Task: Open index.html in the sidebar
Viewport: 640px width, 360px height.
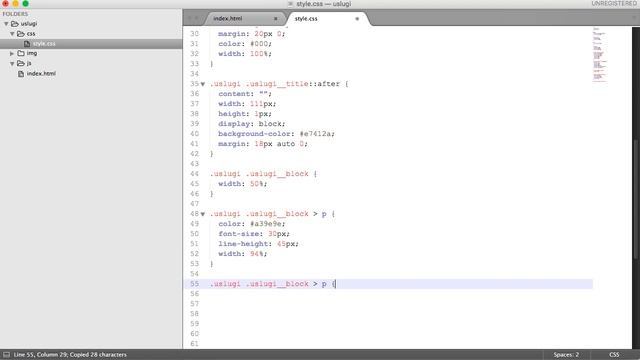Action: (x=41, y=74)
